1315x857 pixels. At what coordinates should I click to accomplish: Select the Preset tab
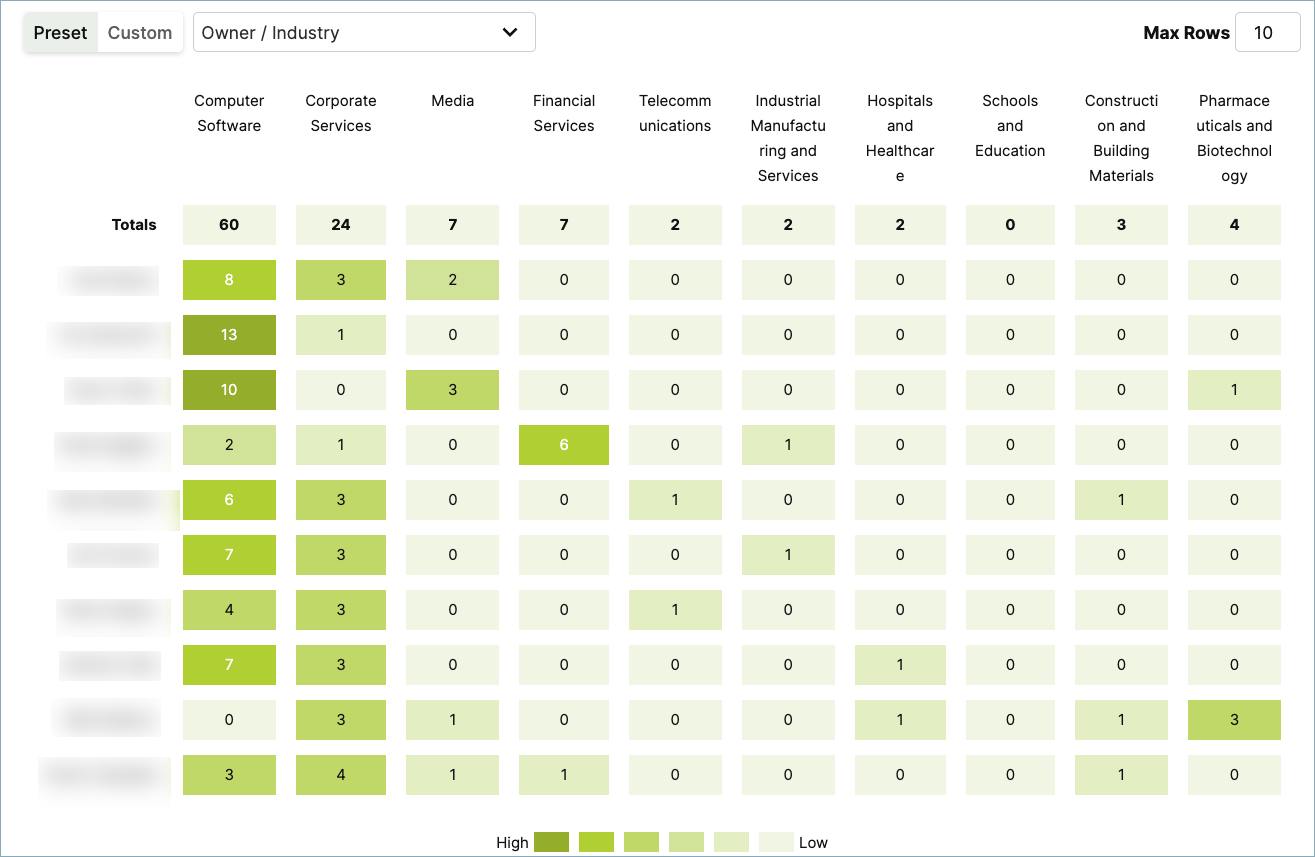pos(60,32)
